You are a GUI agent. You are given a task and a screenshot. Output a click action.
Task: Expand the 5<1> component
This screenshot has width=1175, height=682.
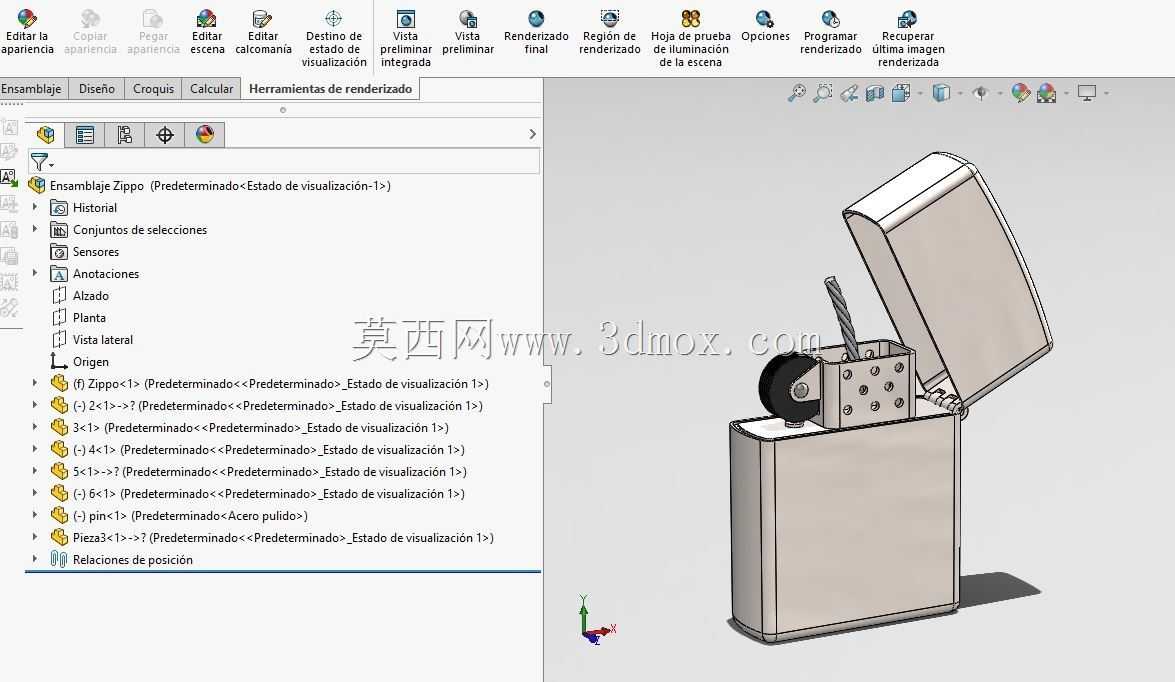pos(34,471)
